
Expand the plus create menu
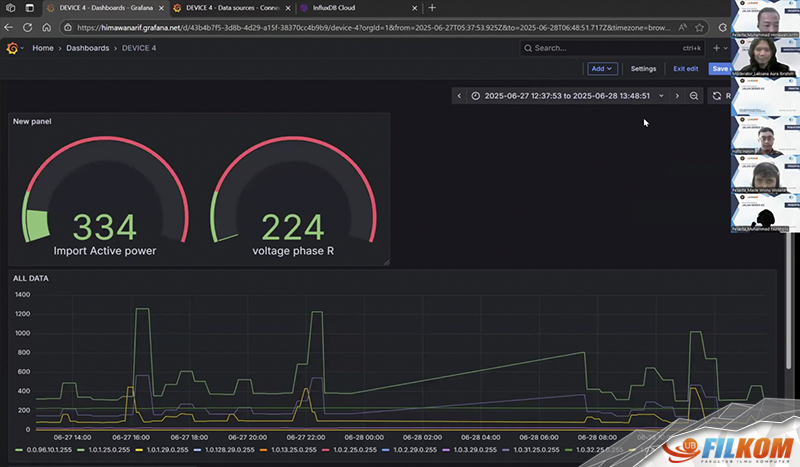tap(720, 48)
